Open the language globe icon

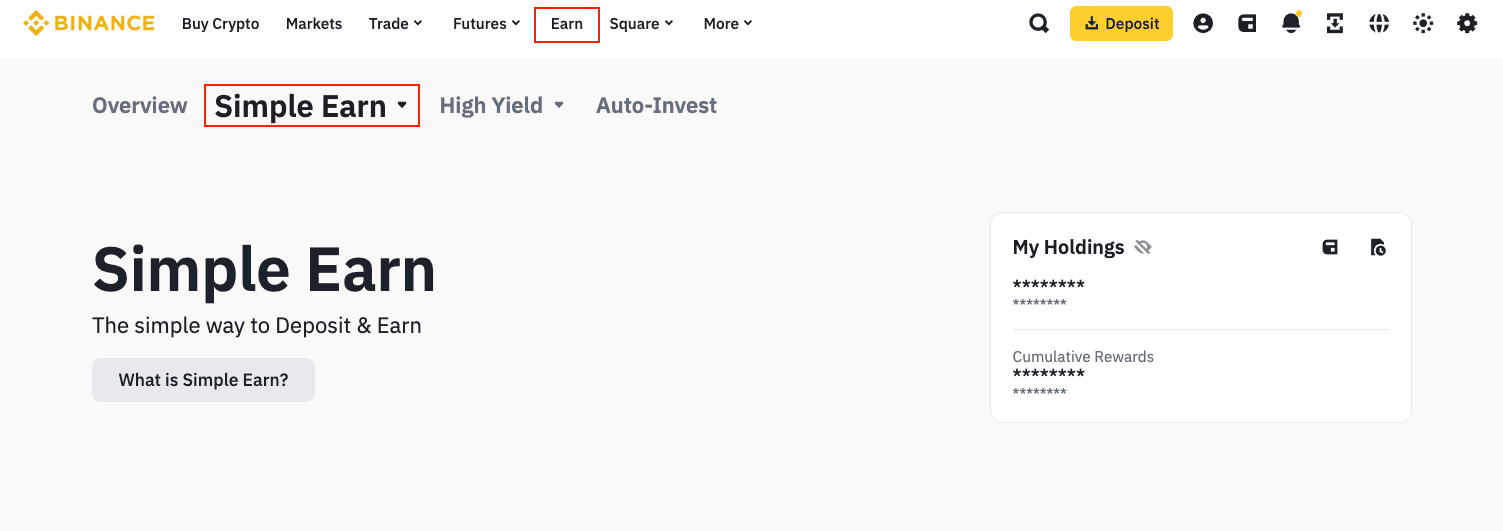click(x=1379, y=24)
